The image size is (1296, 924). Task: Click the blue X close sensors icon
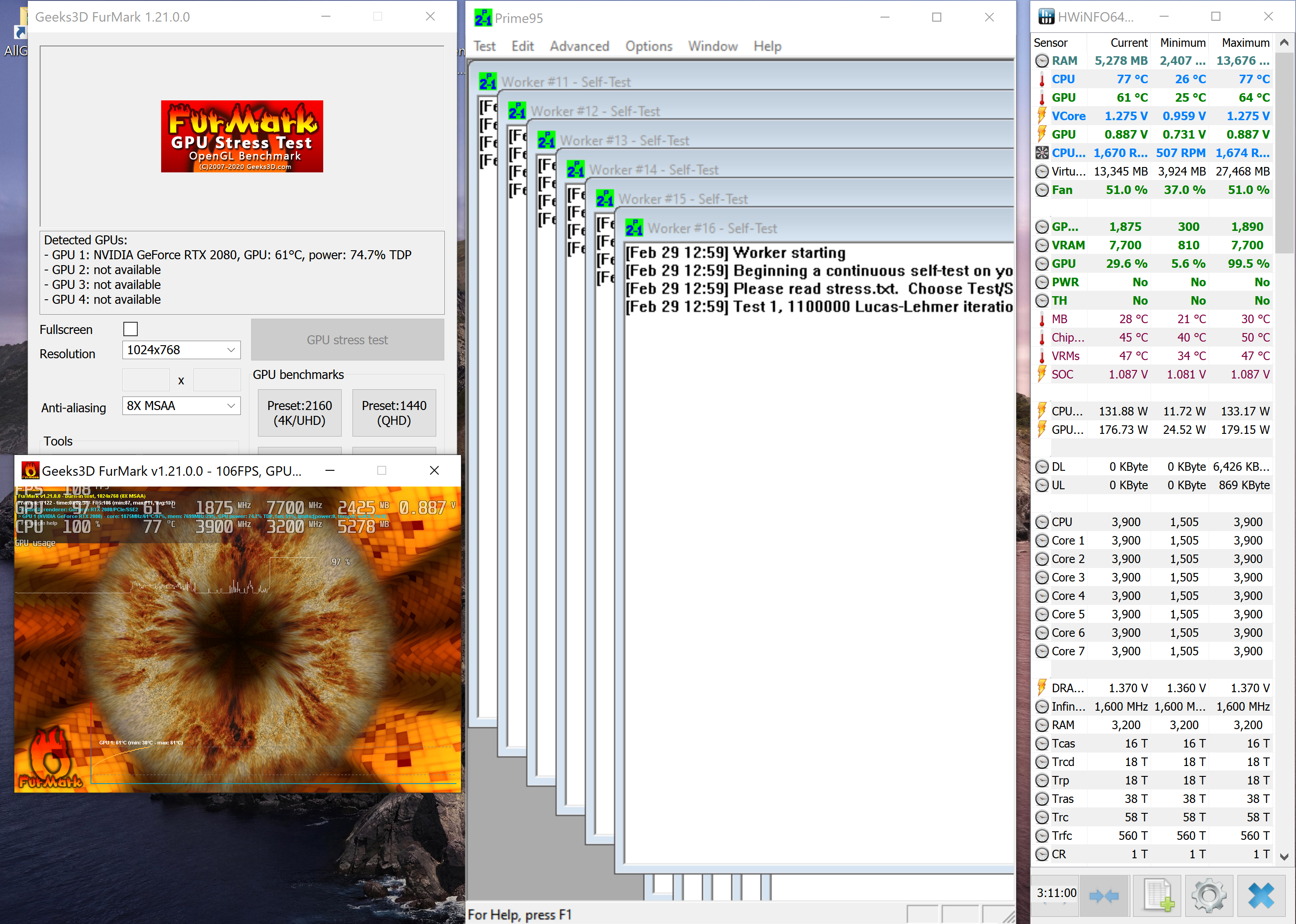pos(1261,896)
